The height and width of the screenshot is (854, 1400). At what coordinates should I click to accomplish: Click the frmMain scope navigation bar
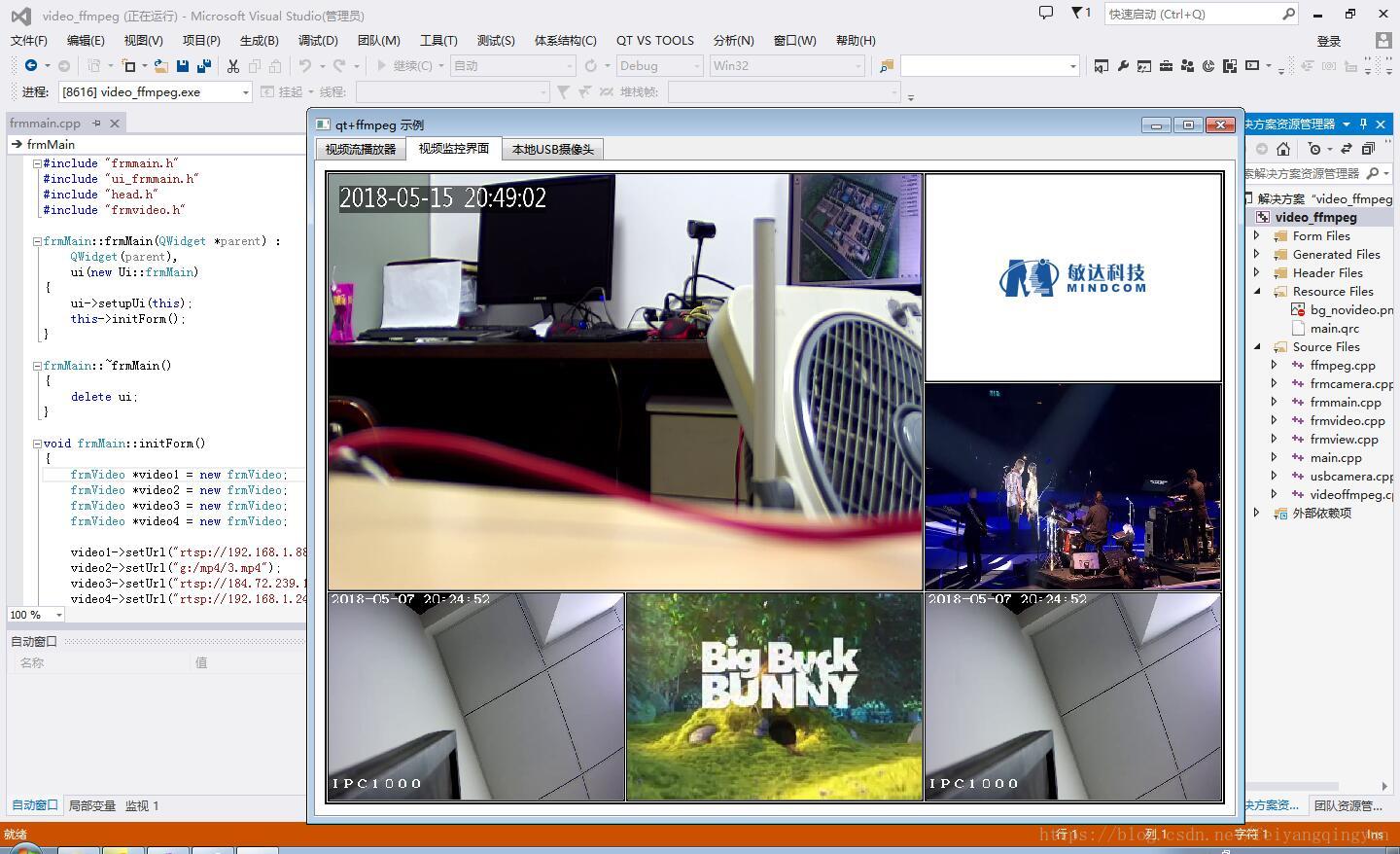156,144
